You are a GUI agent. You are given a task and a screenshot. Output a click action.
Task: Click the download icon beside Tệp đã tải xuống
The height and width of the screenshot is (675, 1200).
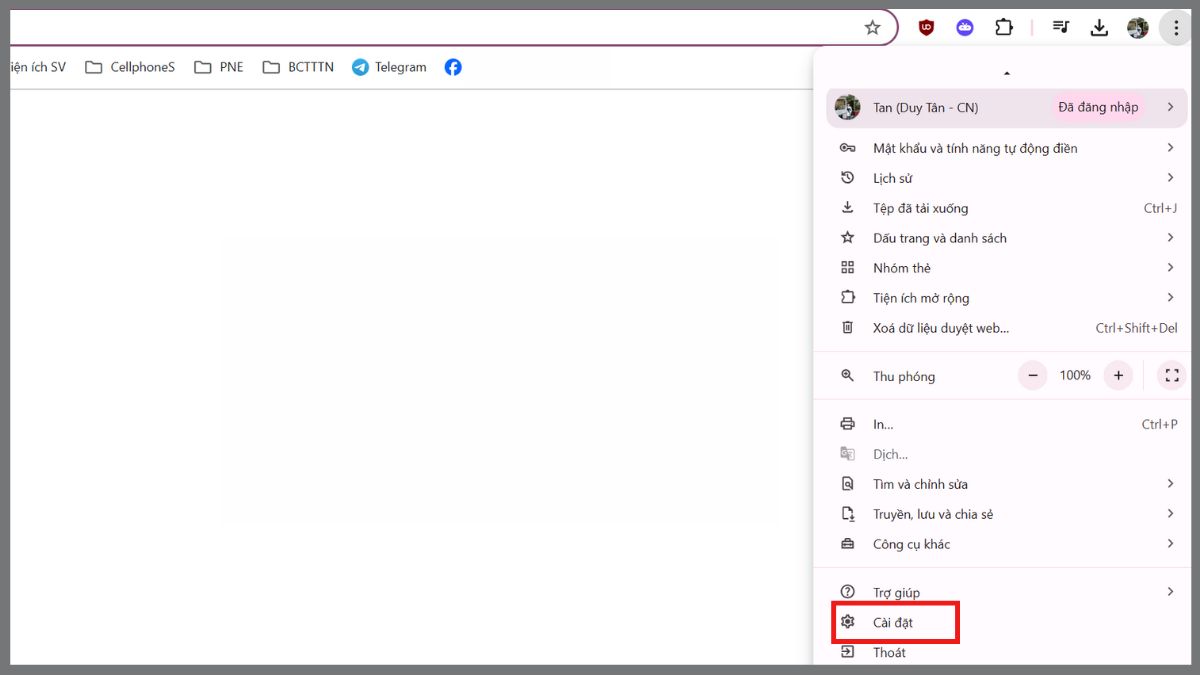click(847, 208)
